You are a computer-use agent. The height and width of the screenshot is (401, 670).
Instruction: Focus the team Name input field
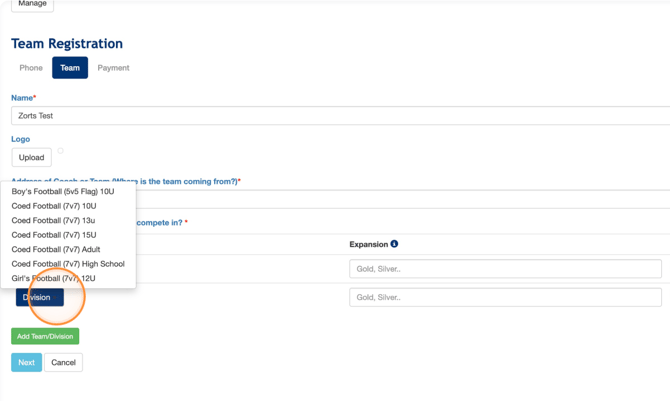click(340, 116)
